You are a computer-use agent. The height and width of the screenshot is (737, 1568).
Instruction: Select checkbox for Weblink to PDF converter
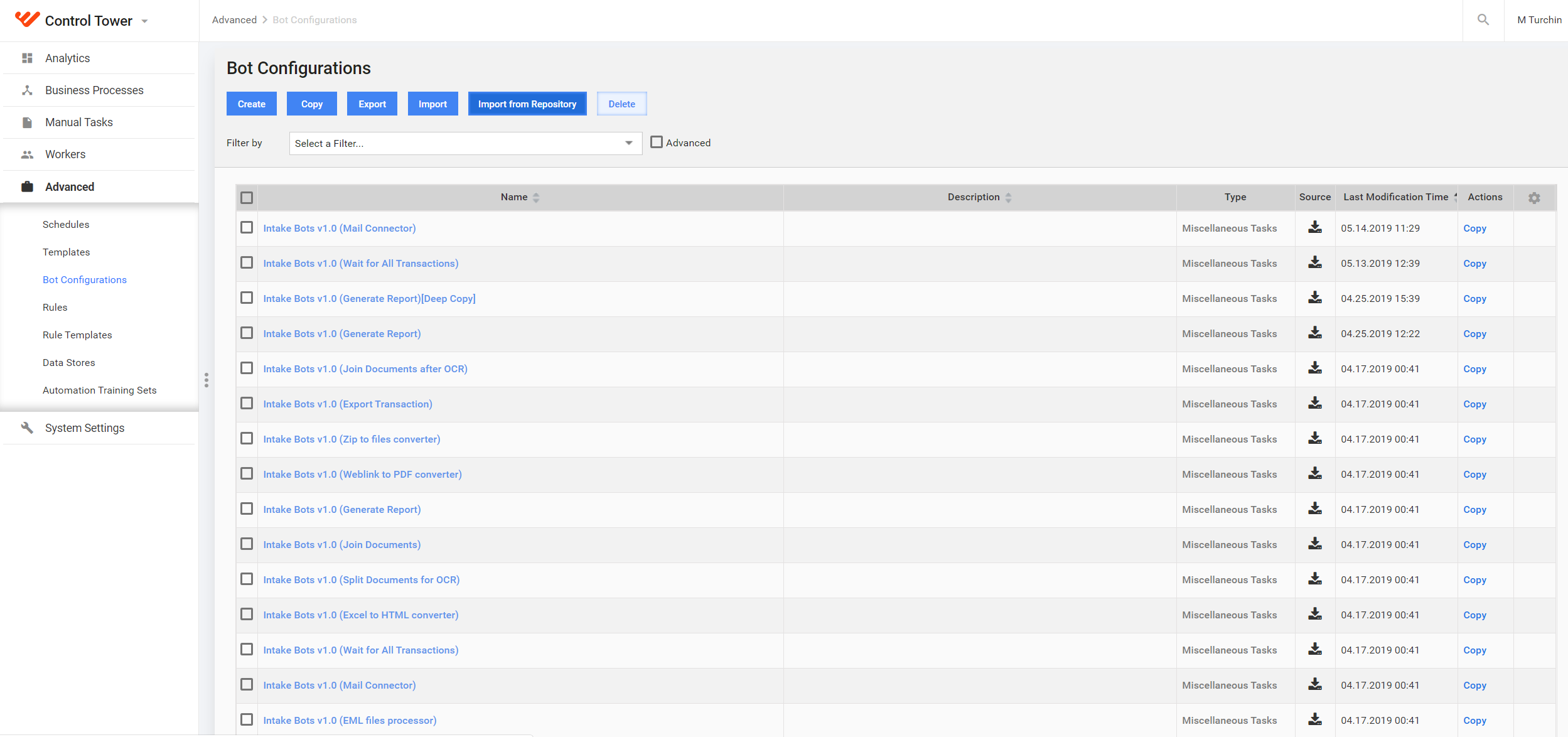click(247, 473)
